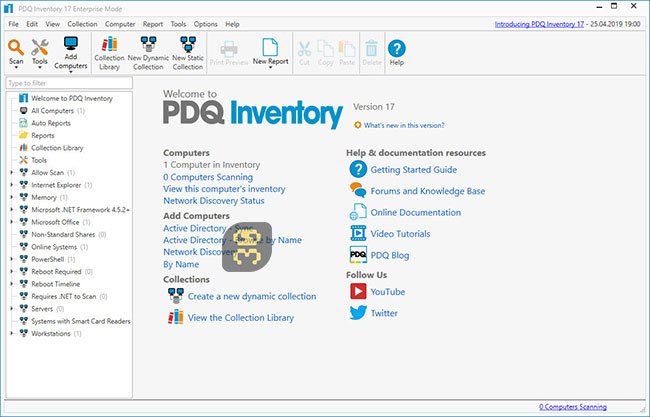The width and height of the screenshot is (650, 417).
Task: Expand the Workstations collection node
Action: [12, 333]
